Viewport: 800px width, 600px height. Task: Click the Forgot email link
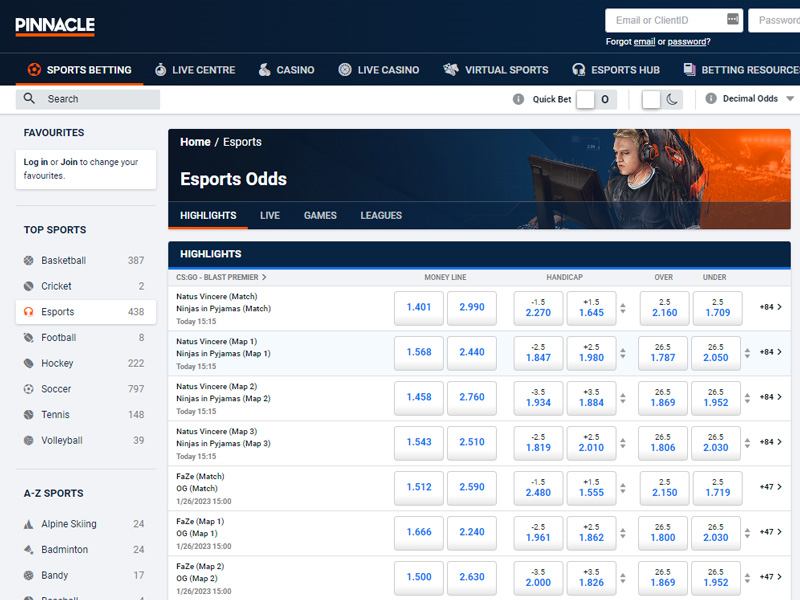tap(644, 42)
